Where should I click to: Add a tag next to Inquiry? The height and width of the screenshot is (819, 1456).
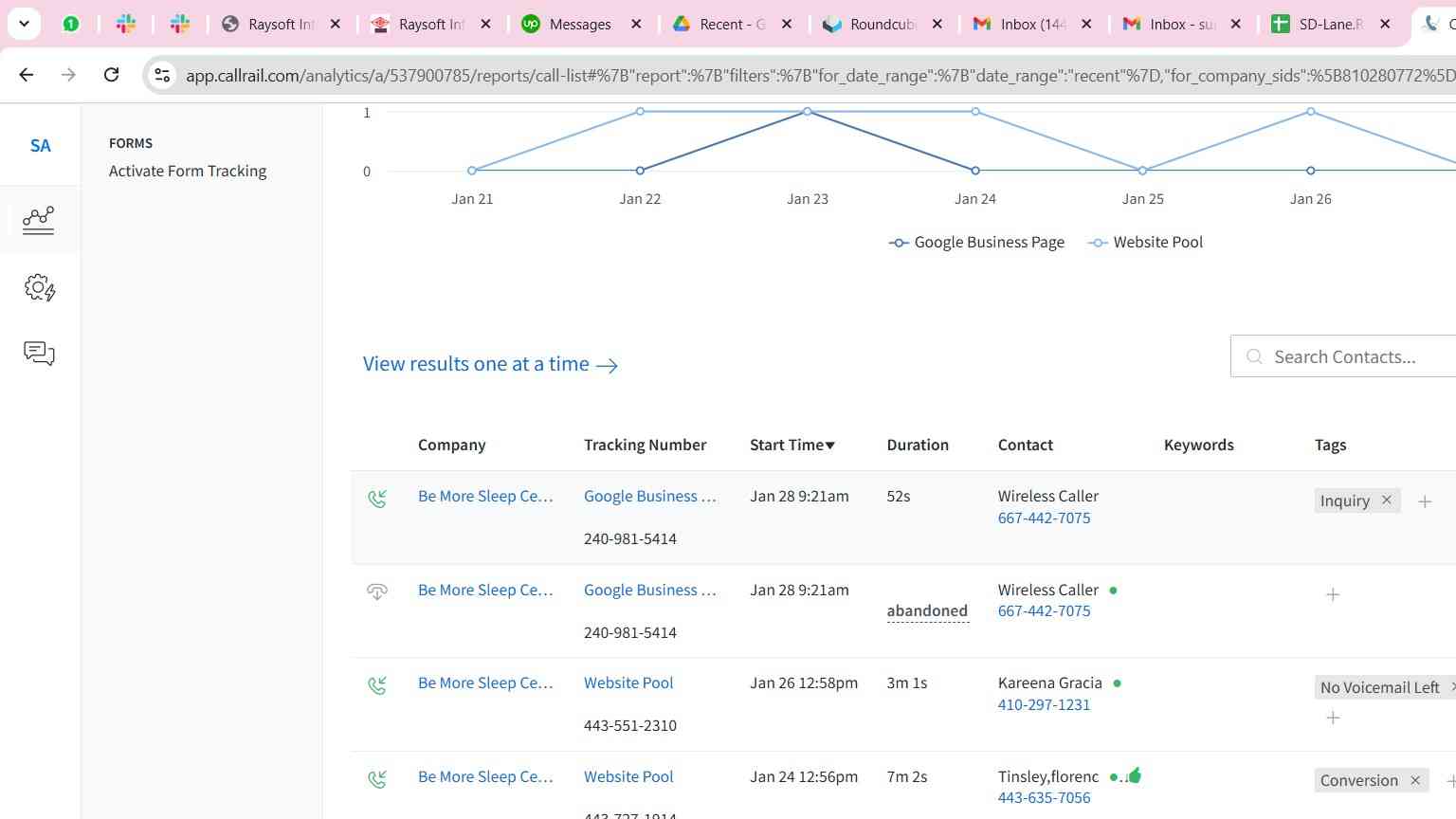point(1425,501)
